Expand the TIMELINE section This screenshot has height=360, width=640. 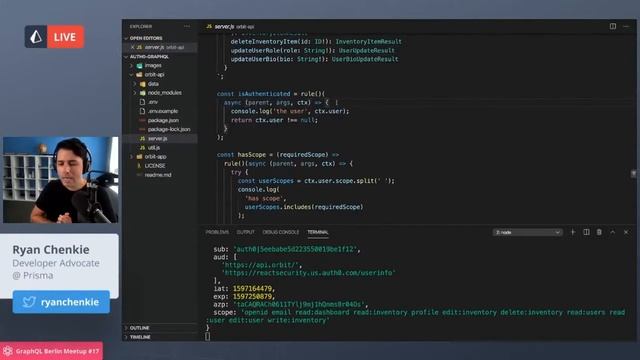pyautogui.click(x=140, y=337)
